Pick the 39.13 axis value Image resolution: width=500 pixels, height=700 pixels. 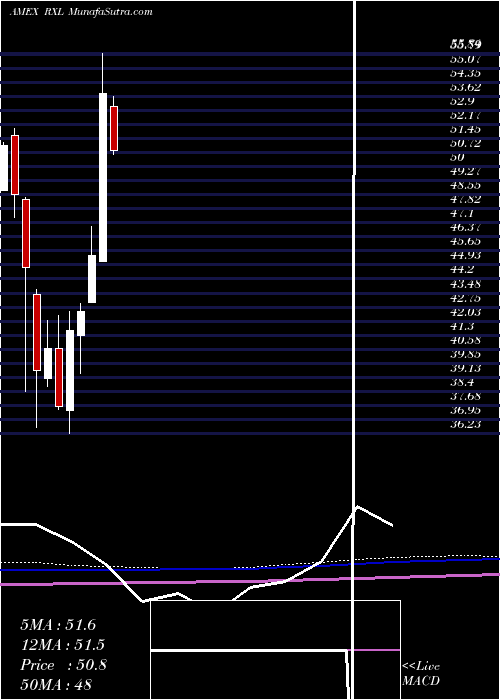[465, 368]
